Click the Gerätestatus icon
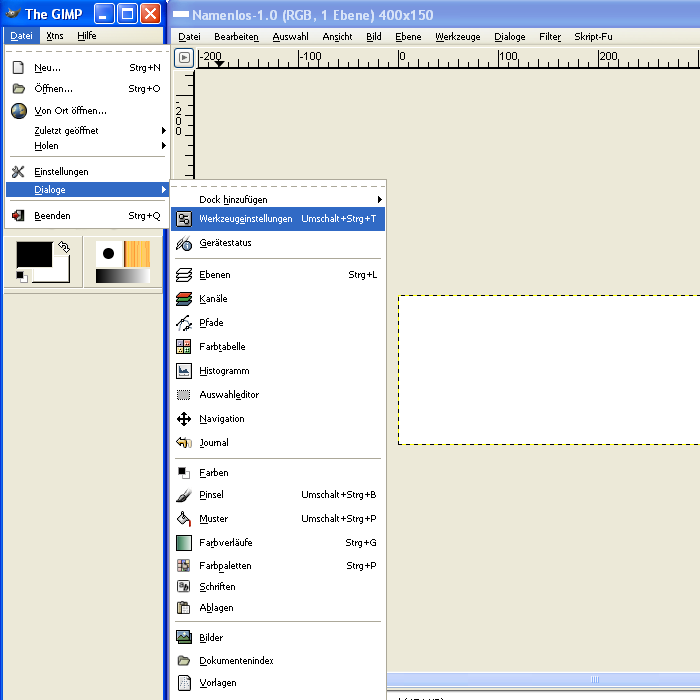The image size is (700, 700). click(183, 243)
